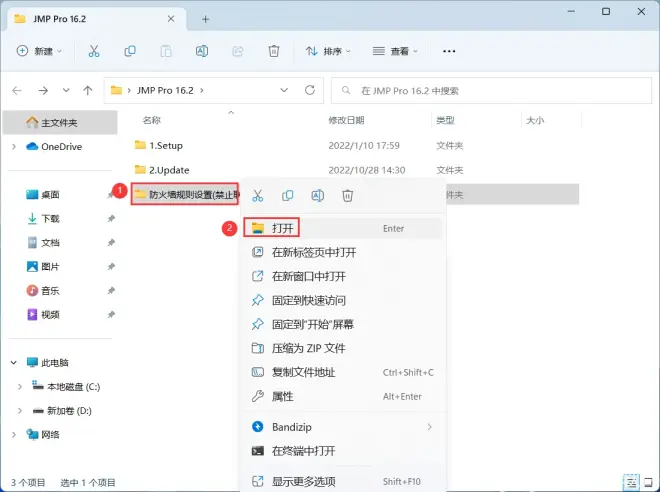Viewport: 660px width, 492px height.
Task: Go forward with the right arrow
Action: point(43,90)
